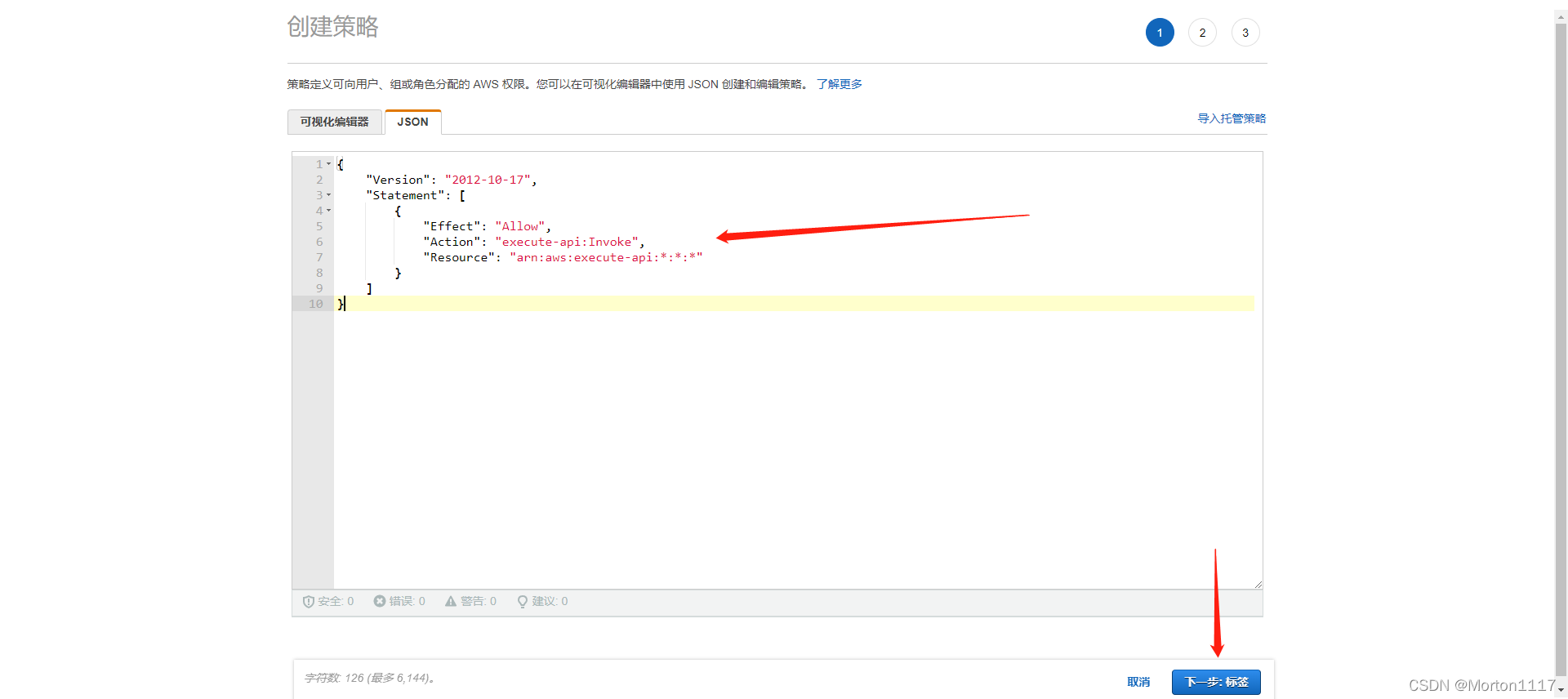This screenshot has width=1568, height=699.
Task: Collapse the code fold at line 4
Action: pyautogui.click(x=329, y=211)
